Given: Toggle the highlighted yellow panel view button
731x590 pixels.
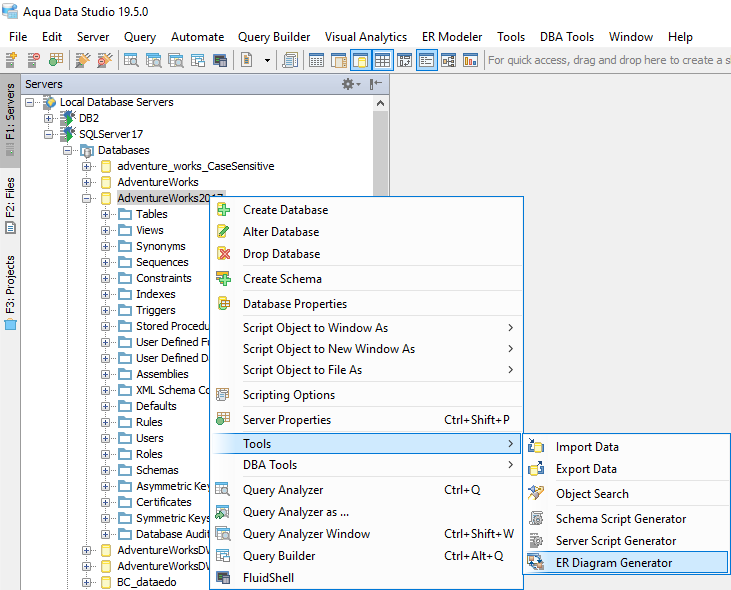Looking at the screenshot, I should tap(361, 61).
